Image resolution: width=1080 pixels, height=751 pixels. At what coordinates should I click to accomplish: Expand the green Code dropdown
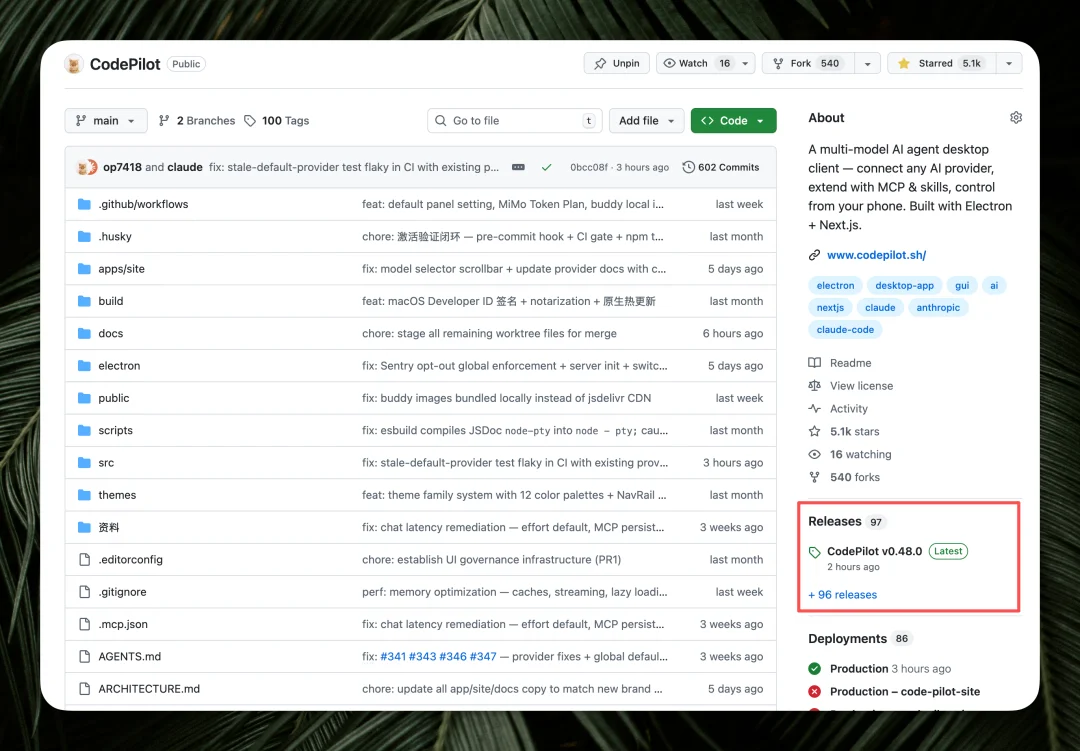(x=733, y=120)
